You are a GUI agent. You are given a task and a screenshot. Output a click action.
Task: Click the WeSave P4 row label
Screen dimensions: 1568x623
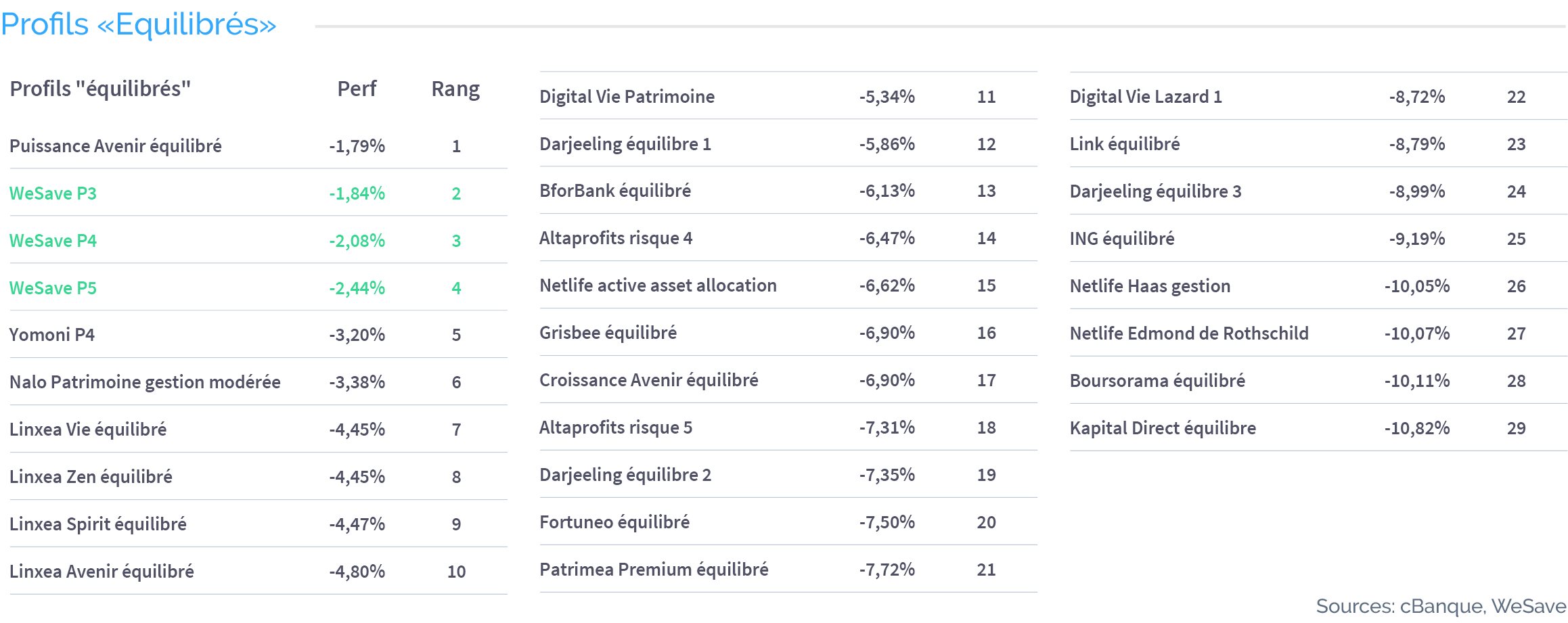[53, 241]
